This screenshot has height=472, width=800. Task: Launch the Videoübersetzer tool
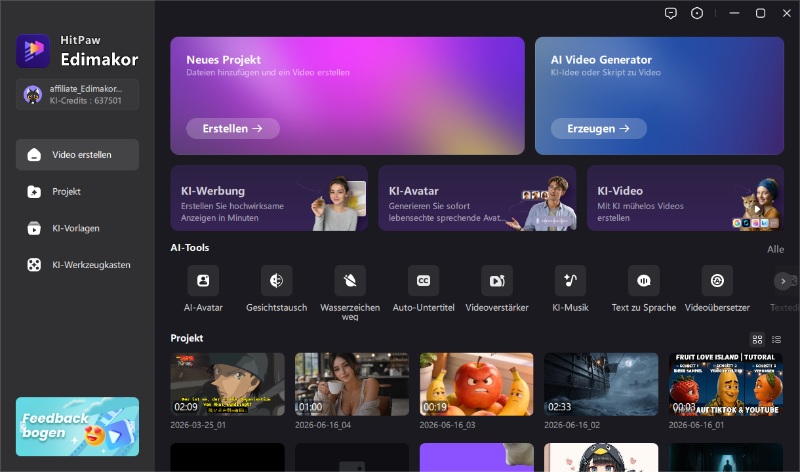(717, 281)
